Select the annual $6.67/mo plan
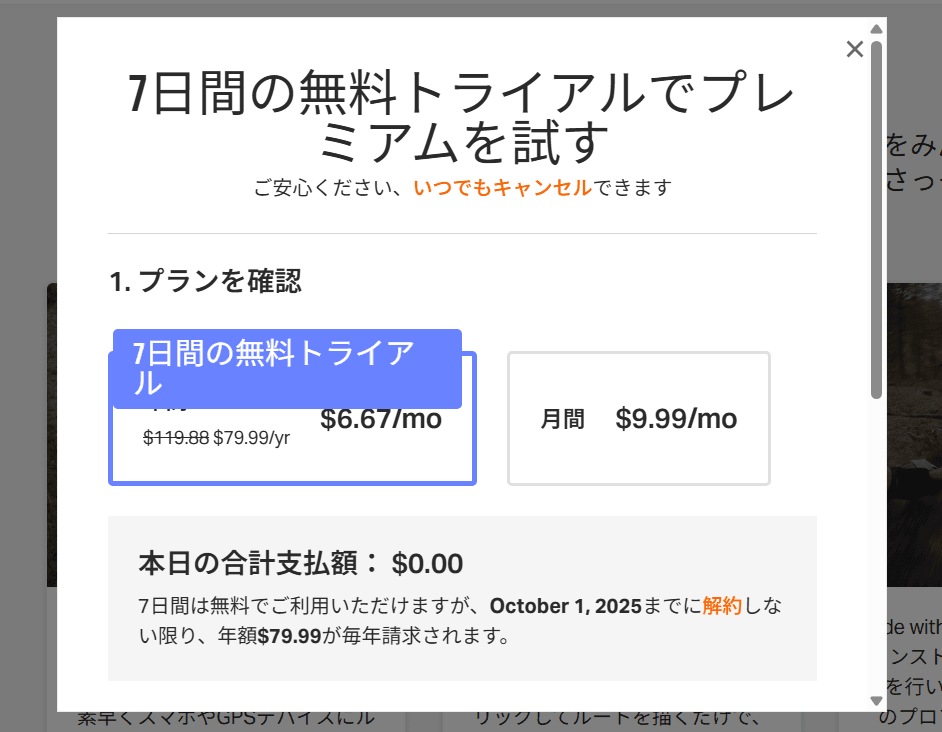Image resolution: width=942 pixels, height=732 pixels. pyautogui.click(x=380, y=450)
